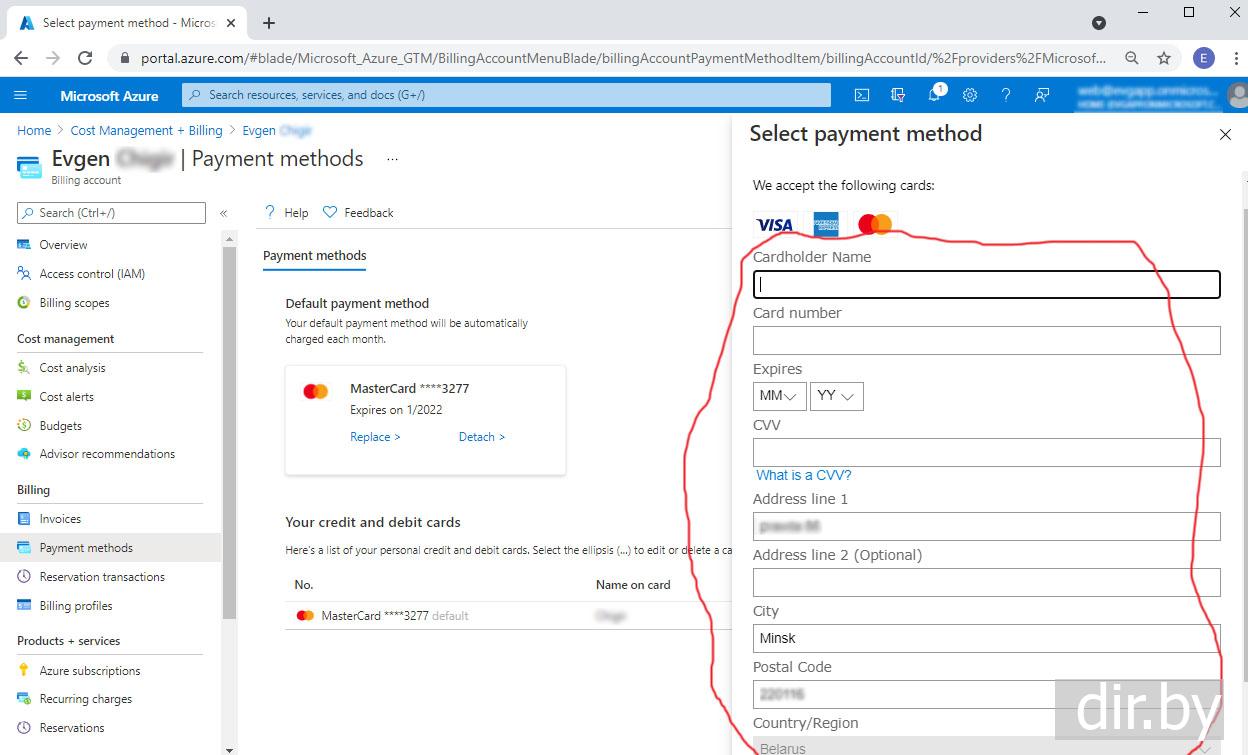
Task: Open the Country/Region dropdown
Action: tap(987, 747)
